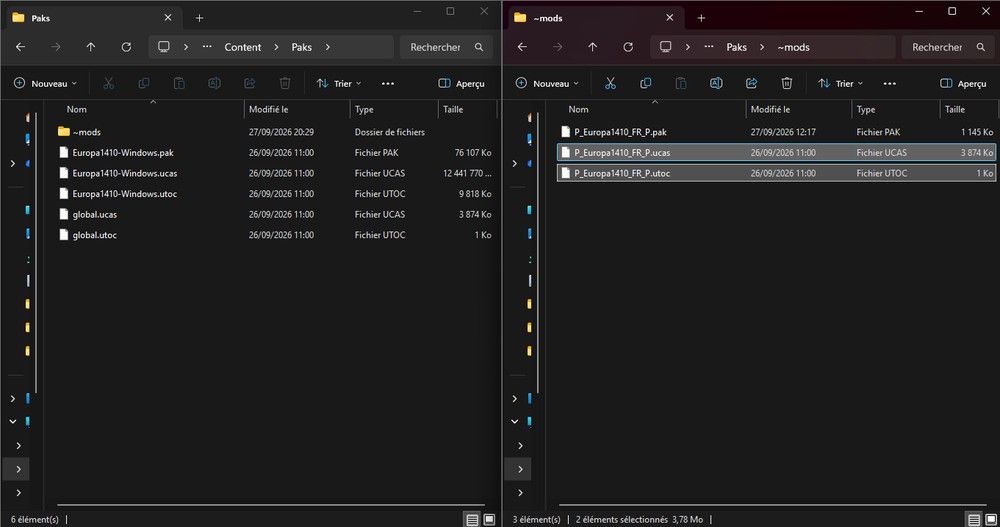Sort by Nom column in ~mods window
Viewport: 1000px width, 527px height.
(x=578, y=109)
